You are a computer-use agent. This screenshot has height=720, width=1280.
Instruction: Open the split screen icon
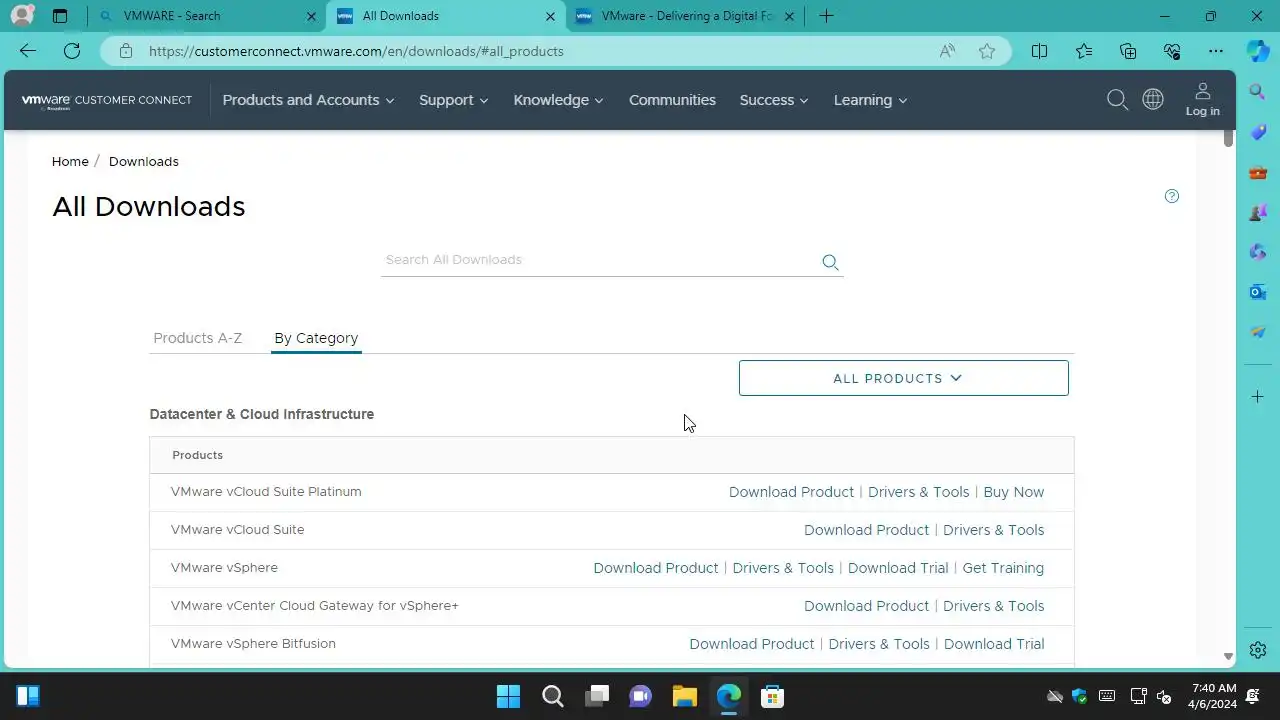coord(1039,51)
